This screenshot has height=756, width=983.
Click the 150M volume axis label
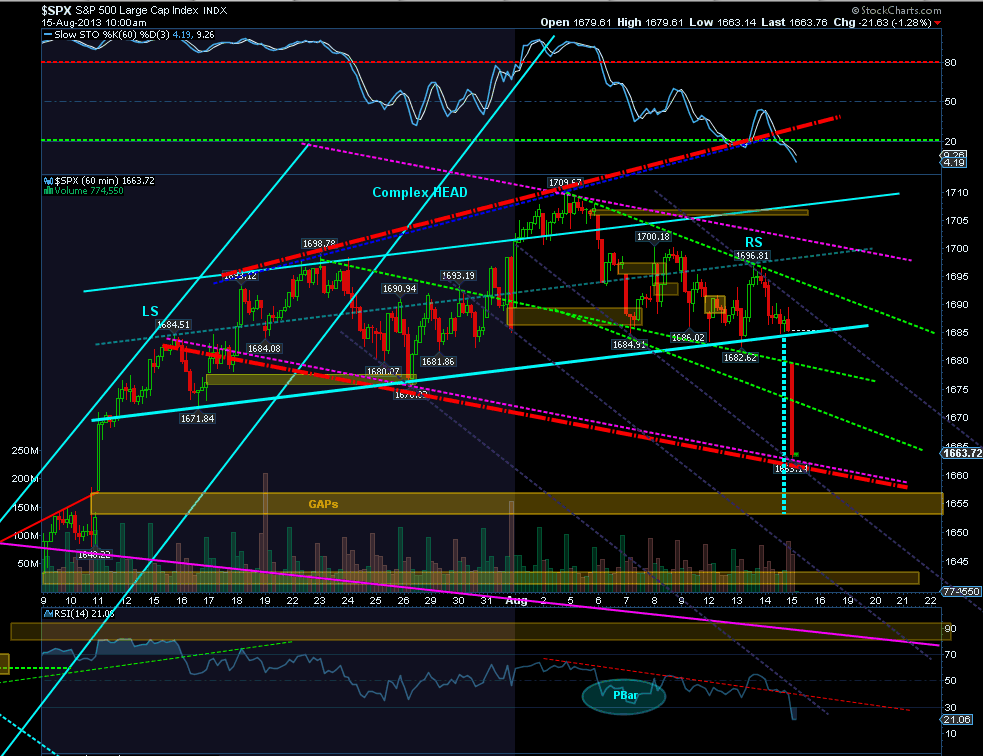25,508
